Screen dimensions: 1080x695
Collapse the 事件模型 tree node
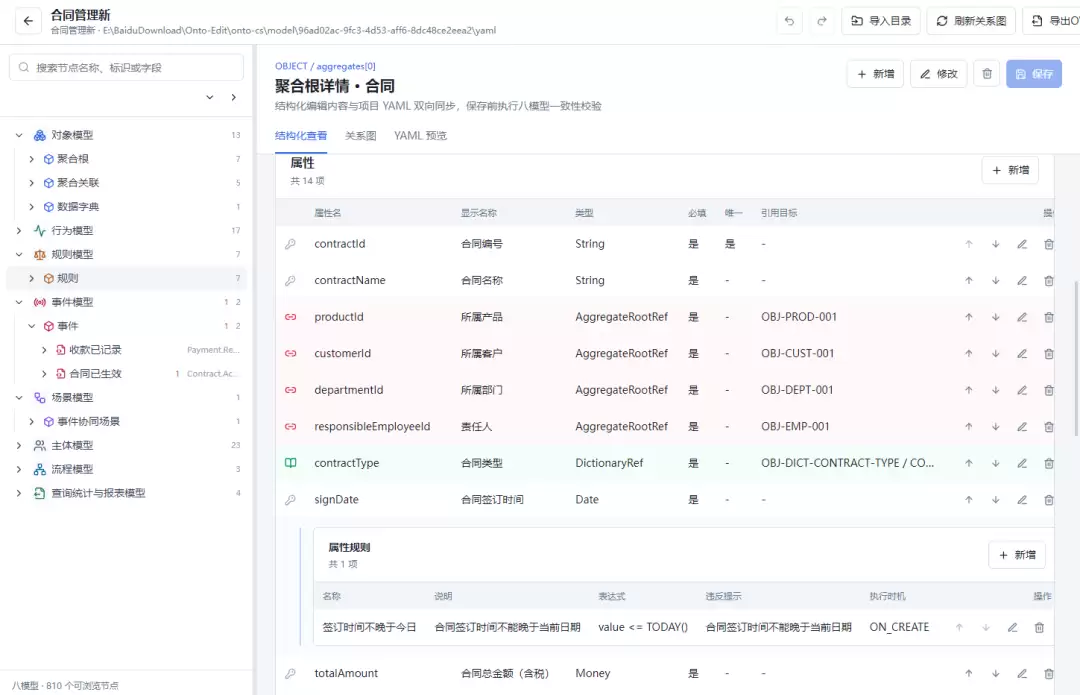point(19,302)
